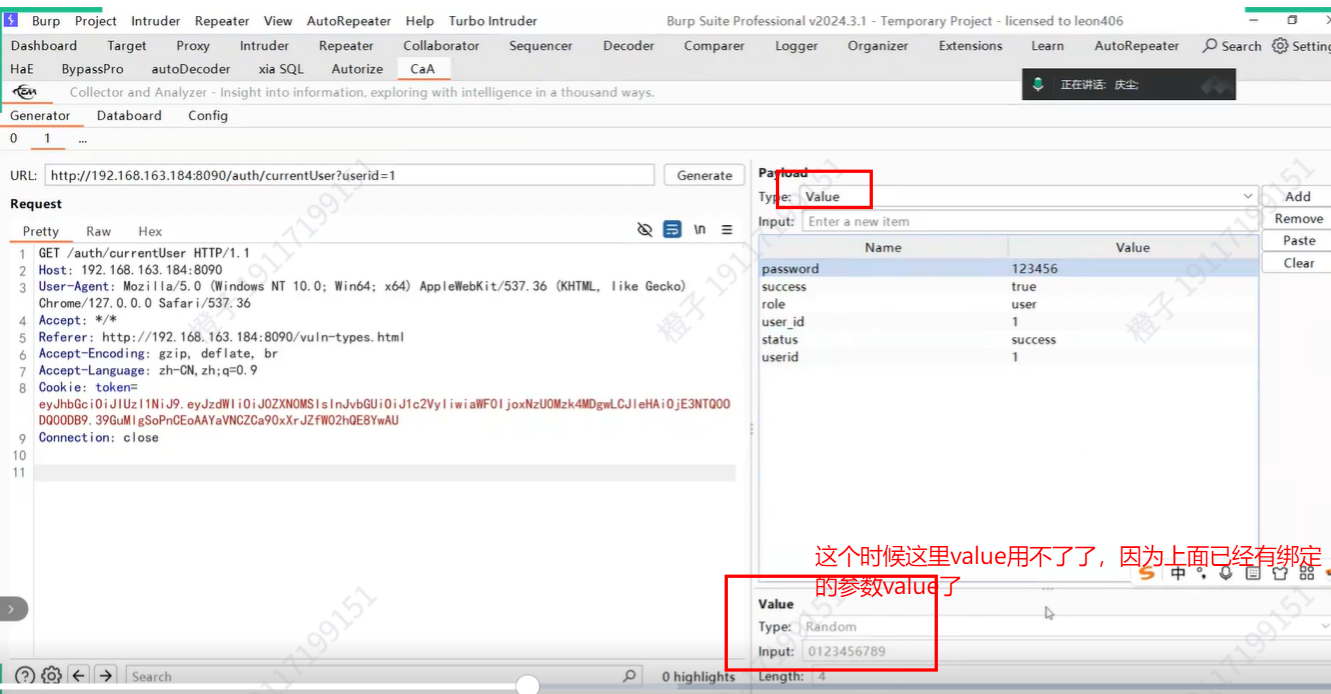Screen dimensions: 1331x694
Task: Click the Paste payload button
Action: point(1298,241)
